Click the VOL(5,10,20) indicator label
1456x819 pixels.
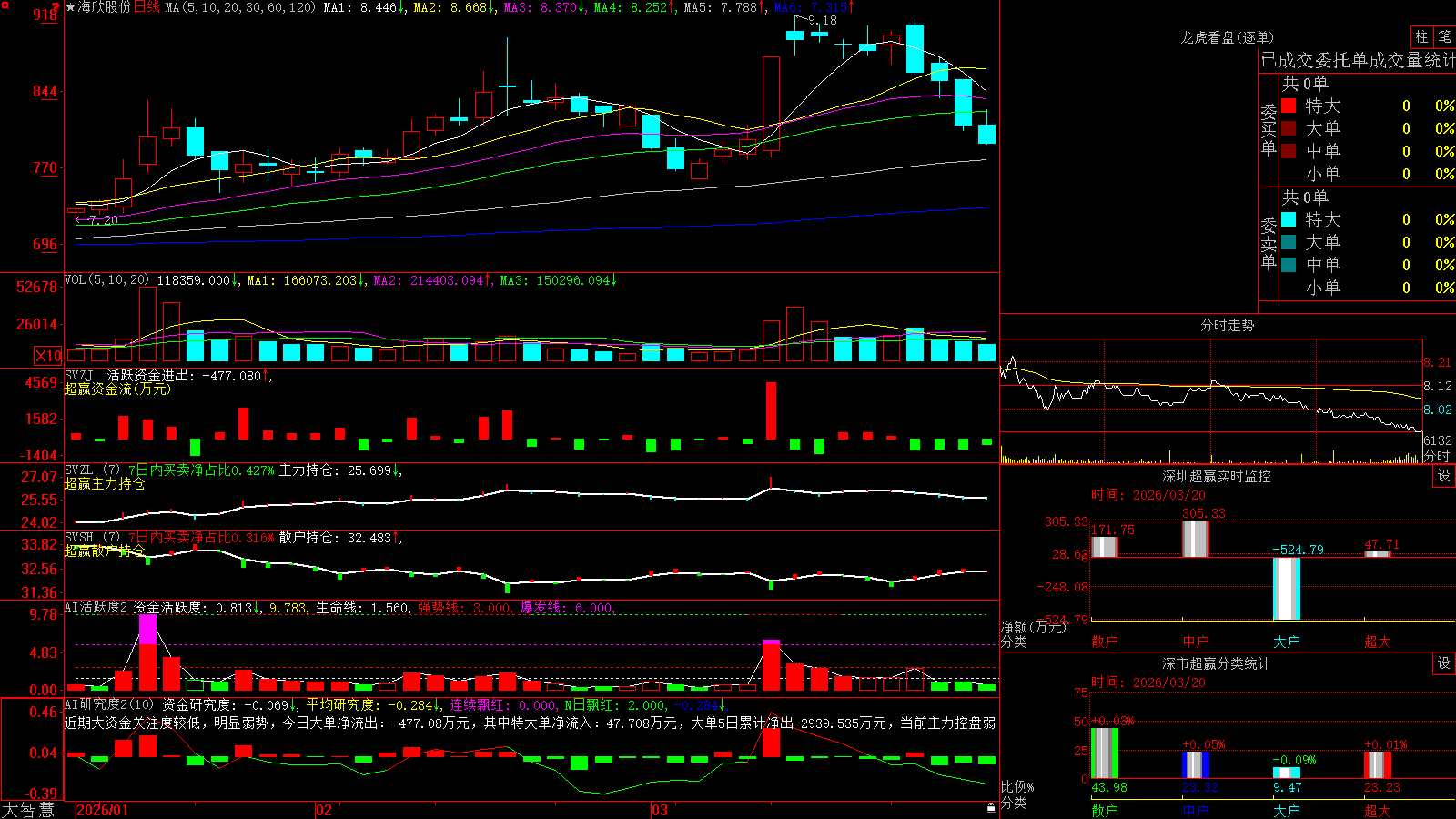[106, 279]
